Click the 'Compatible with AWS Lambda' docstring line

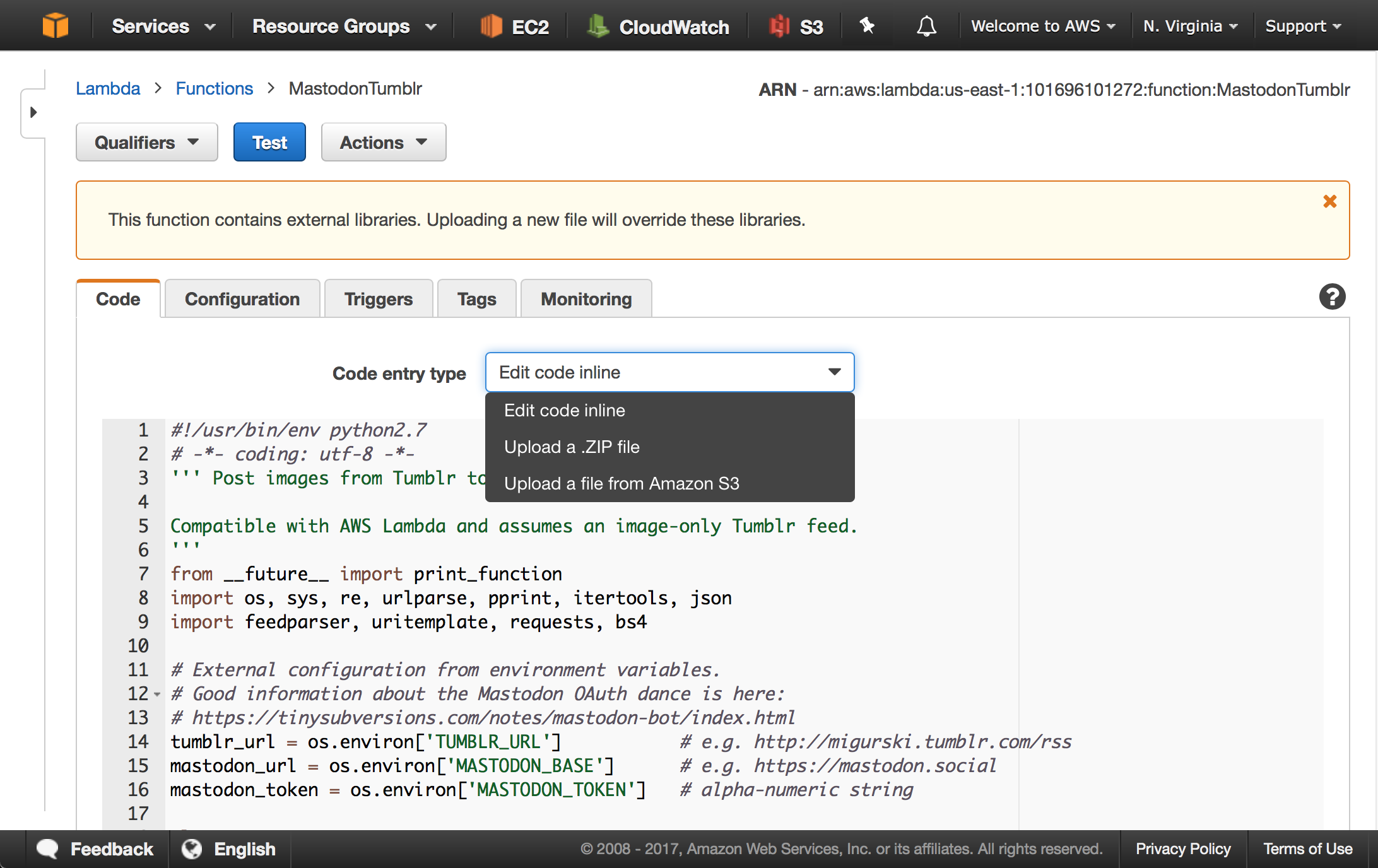(514, 526)
